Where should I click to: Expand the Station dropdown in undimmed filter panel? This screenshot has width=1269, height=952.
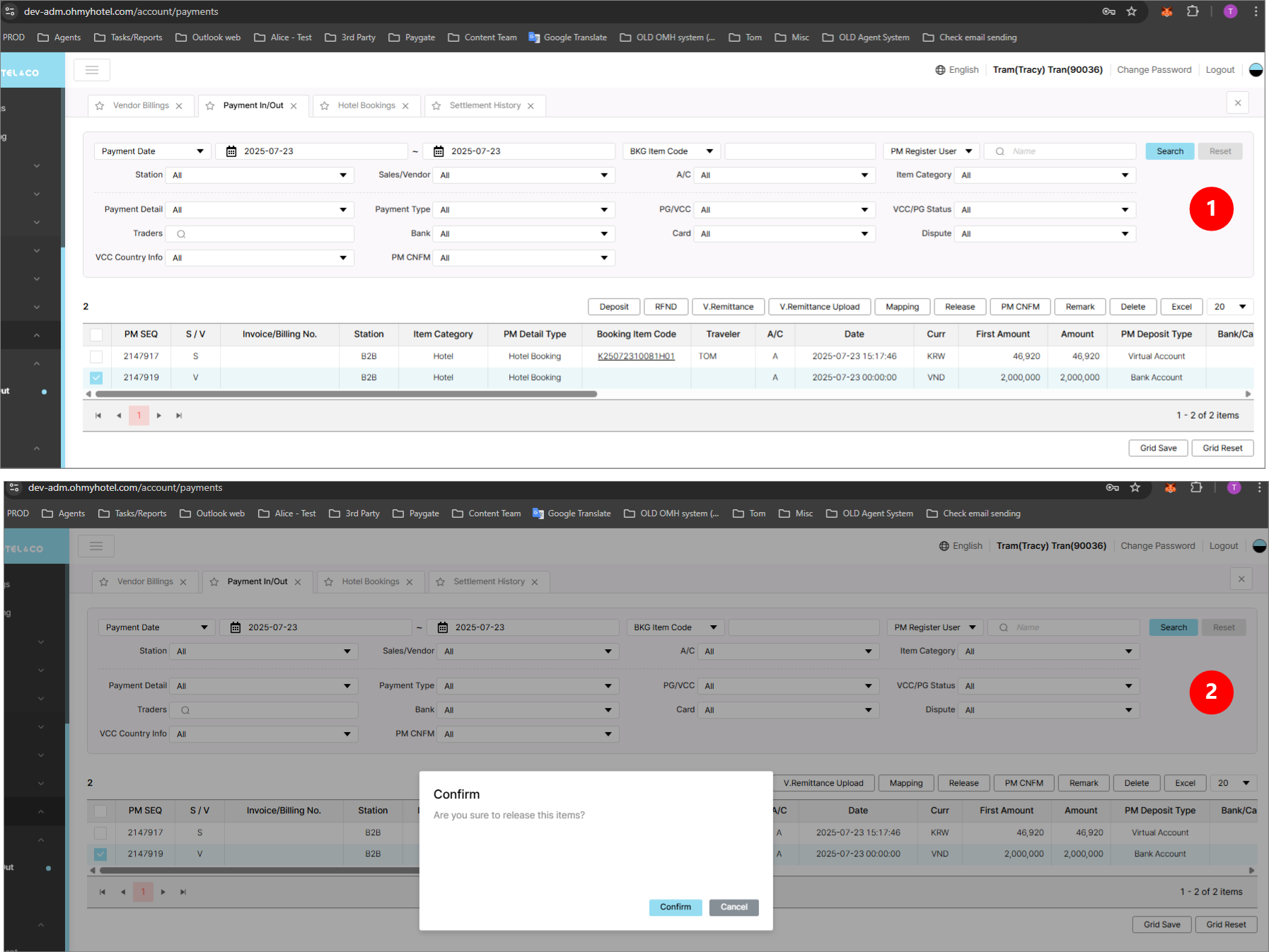[x=260, y=175]
